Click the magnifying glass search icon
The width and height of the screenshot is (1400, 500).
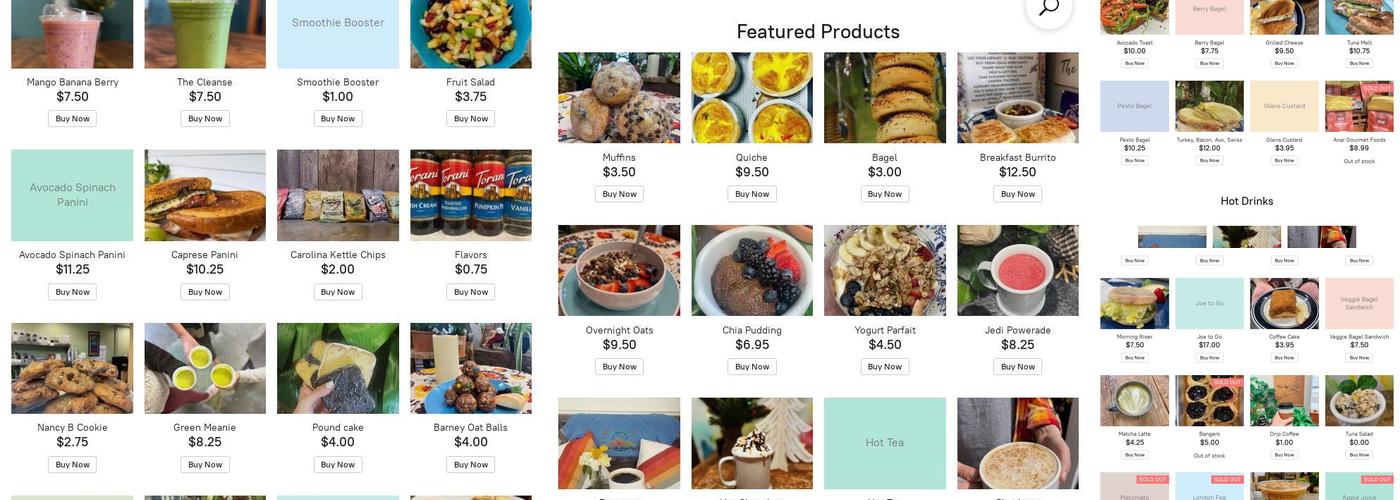pos(1048,8)
